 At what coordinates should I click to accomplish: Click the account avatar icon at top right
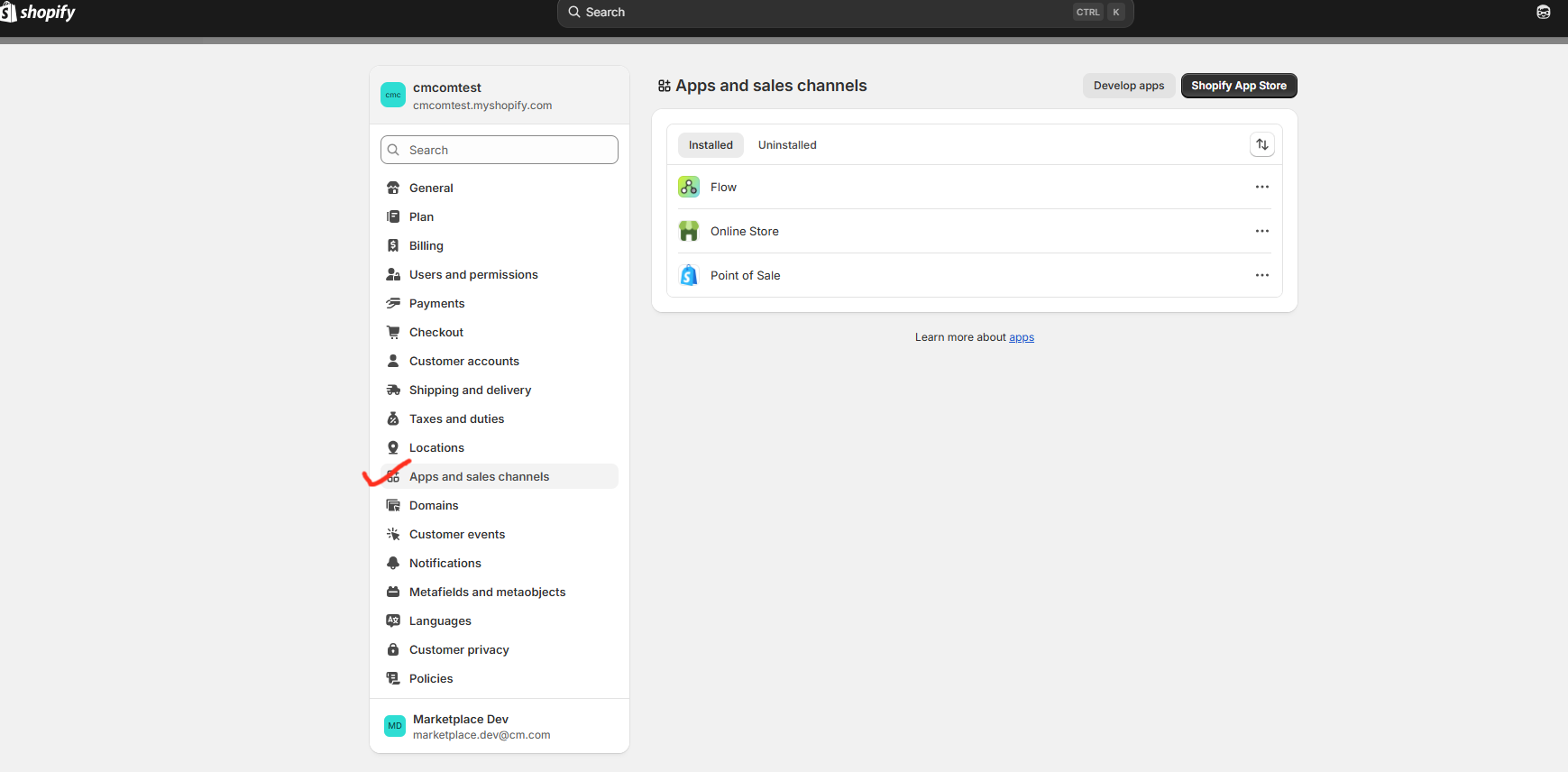(1543, 13)
